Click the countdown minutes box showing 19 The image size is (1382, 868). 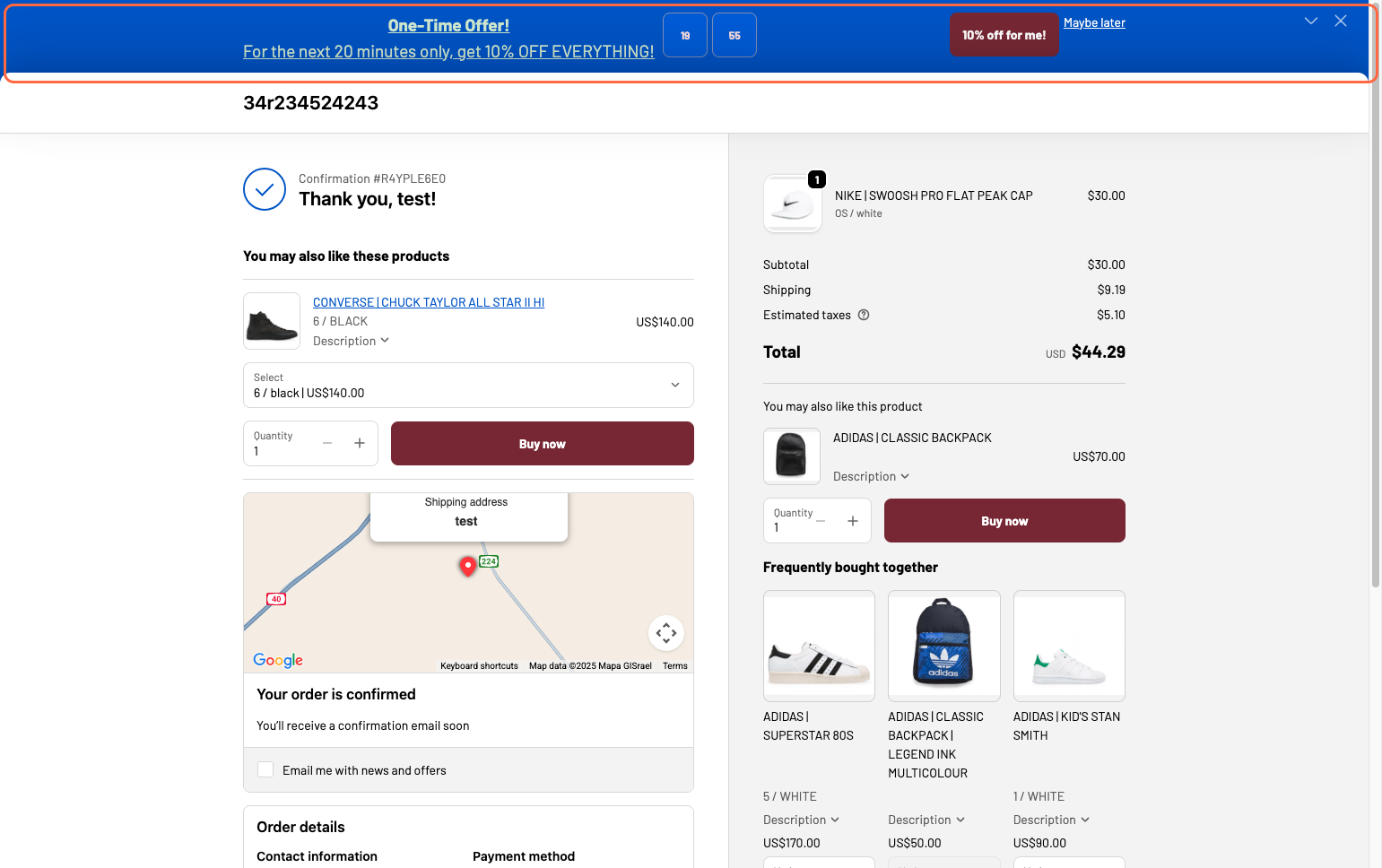click(685, 35)
